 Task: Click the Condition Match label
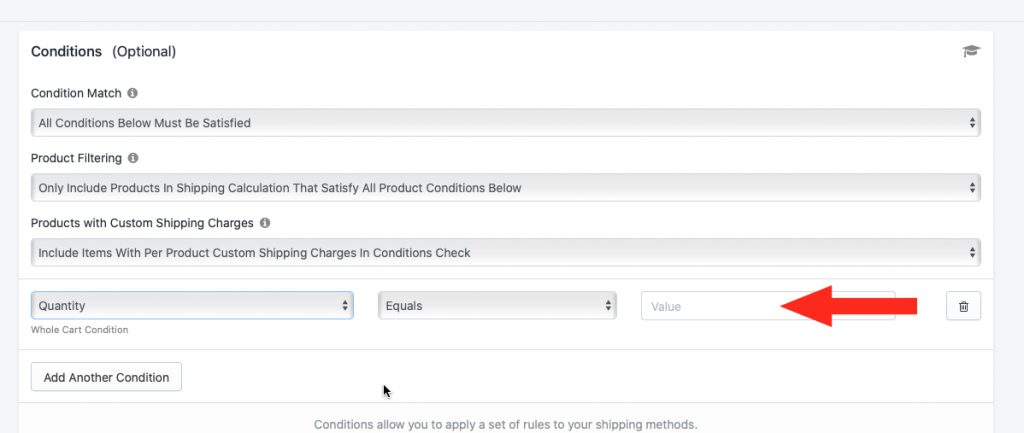coord(76,93)
